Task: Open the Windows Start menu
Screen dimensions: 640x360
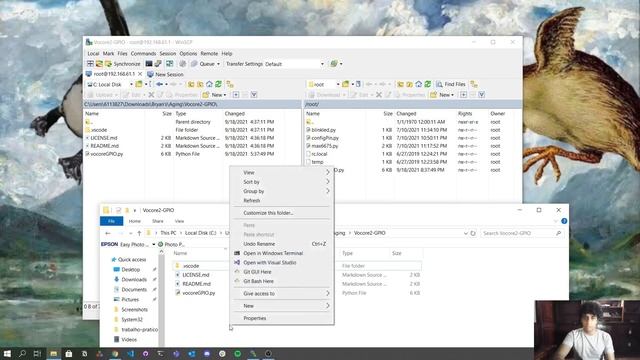Action: 7,354
